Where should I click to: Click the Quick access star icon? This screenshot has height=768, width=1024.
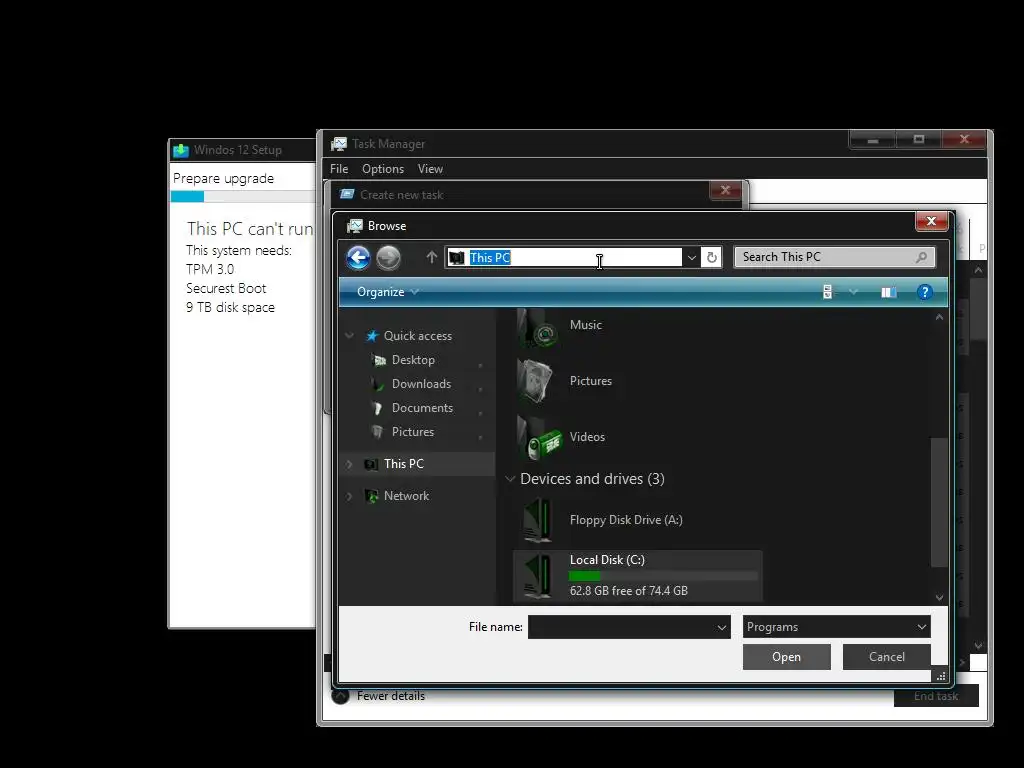click(x=372, y=336)
